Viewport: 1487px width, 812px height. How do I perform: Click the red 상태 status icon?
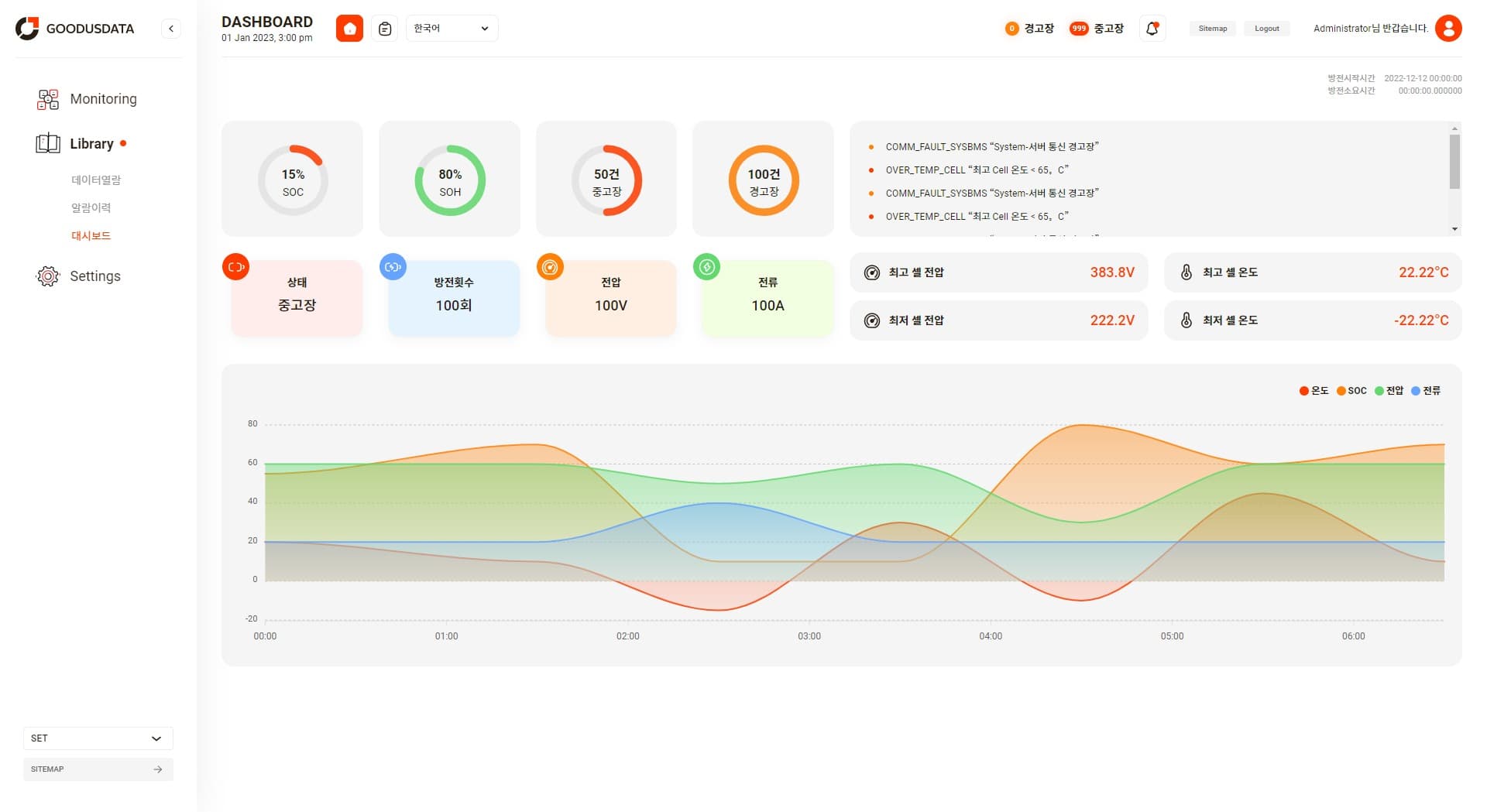click(x=236, y=267)
